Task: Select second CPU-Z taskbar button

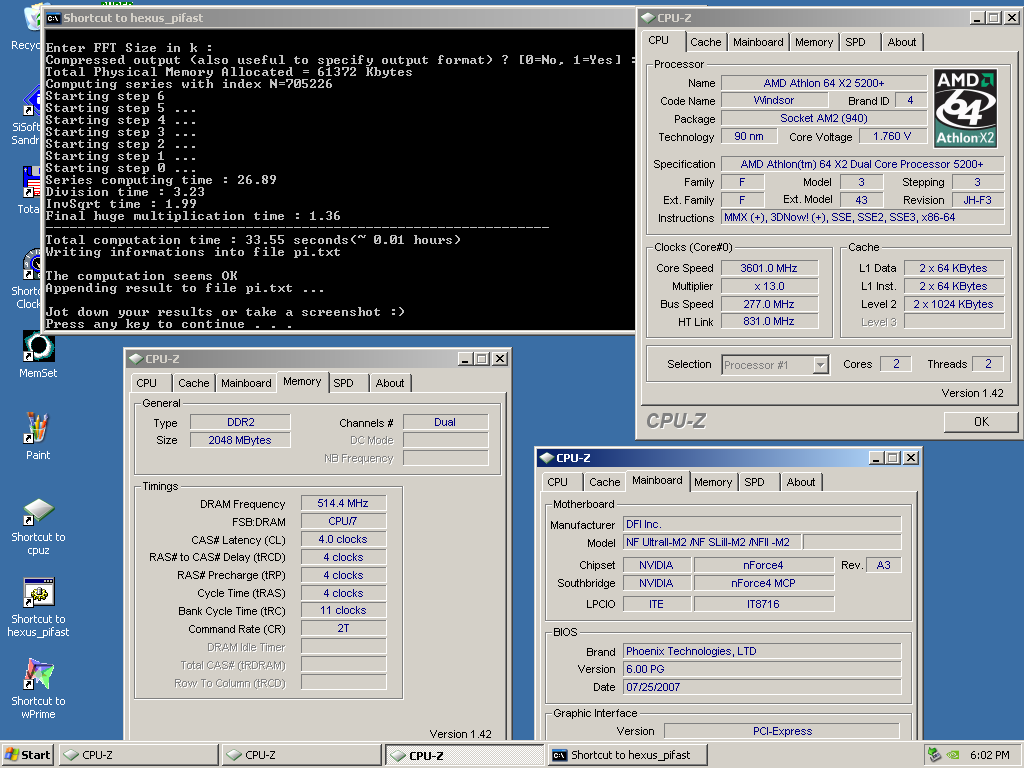Action: [302, 755]
